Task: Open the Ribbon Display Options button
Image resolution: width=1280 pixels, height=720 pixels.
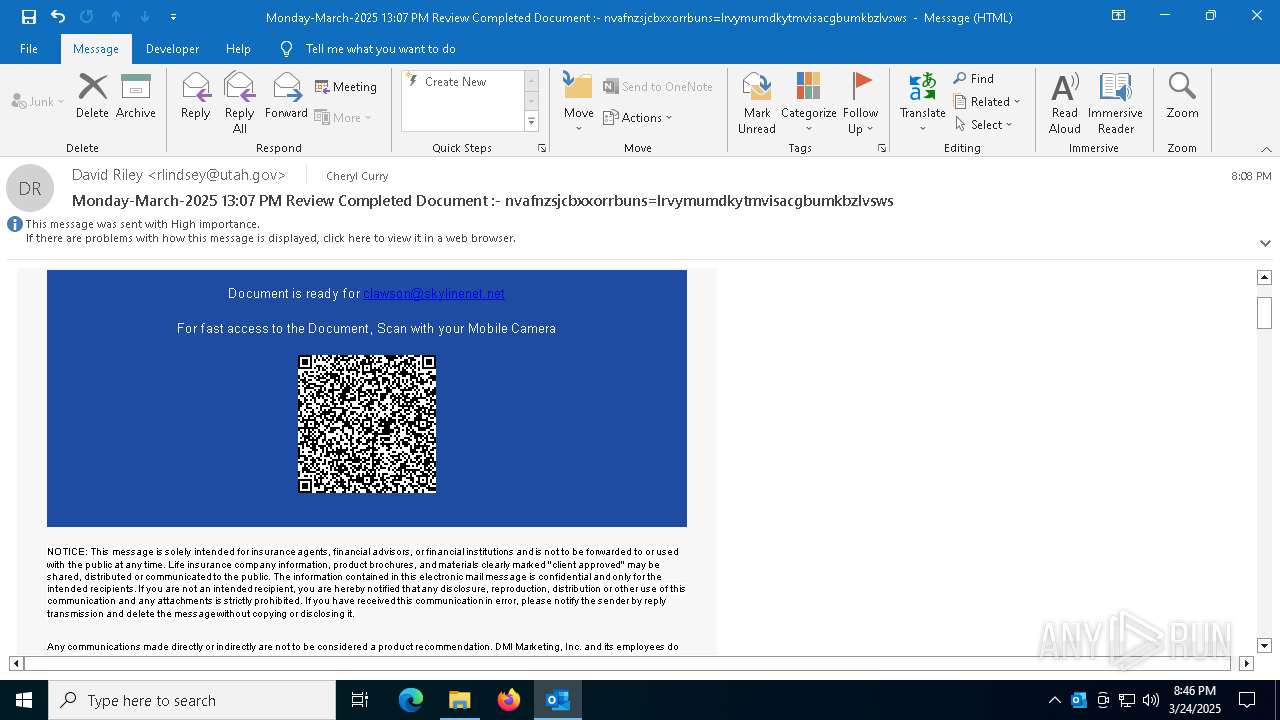Action: (x=1119, y=17)
